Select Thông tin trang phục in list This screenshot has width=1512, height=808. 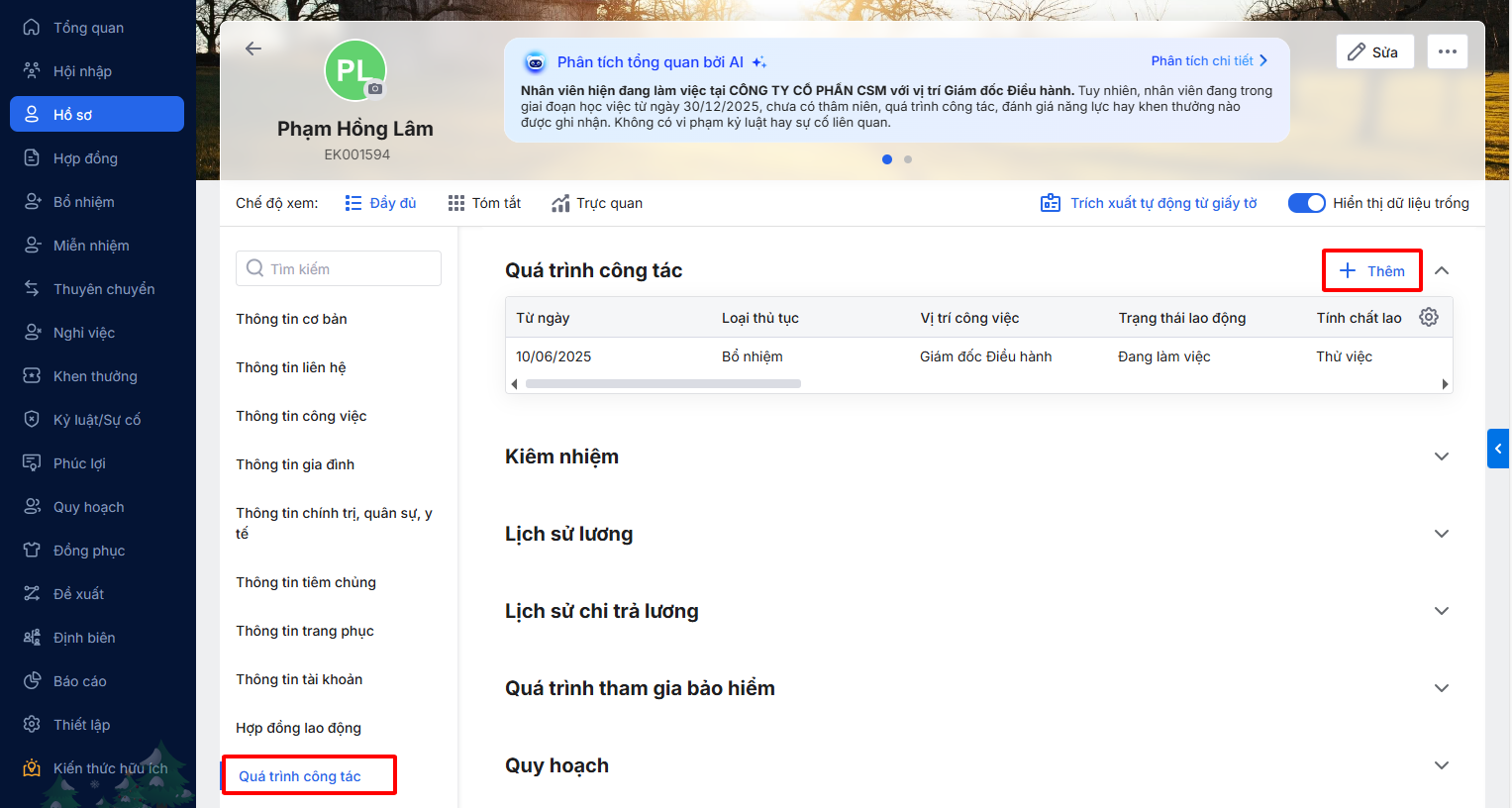pos(305,631)
